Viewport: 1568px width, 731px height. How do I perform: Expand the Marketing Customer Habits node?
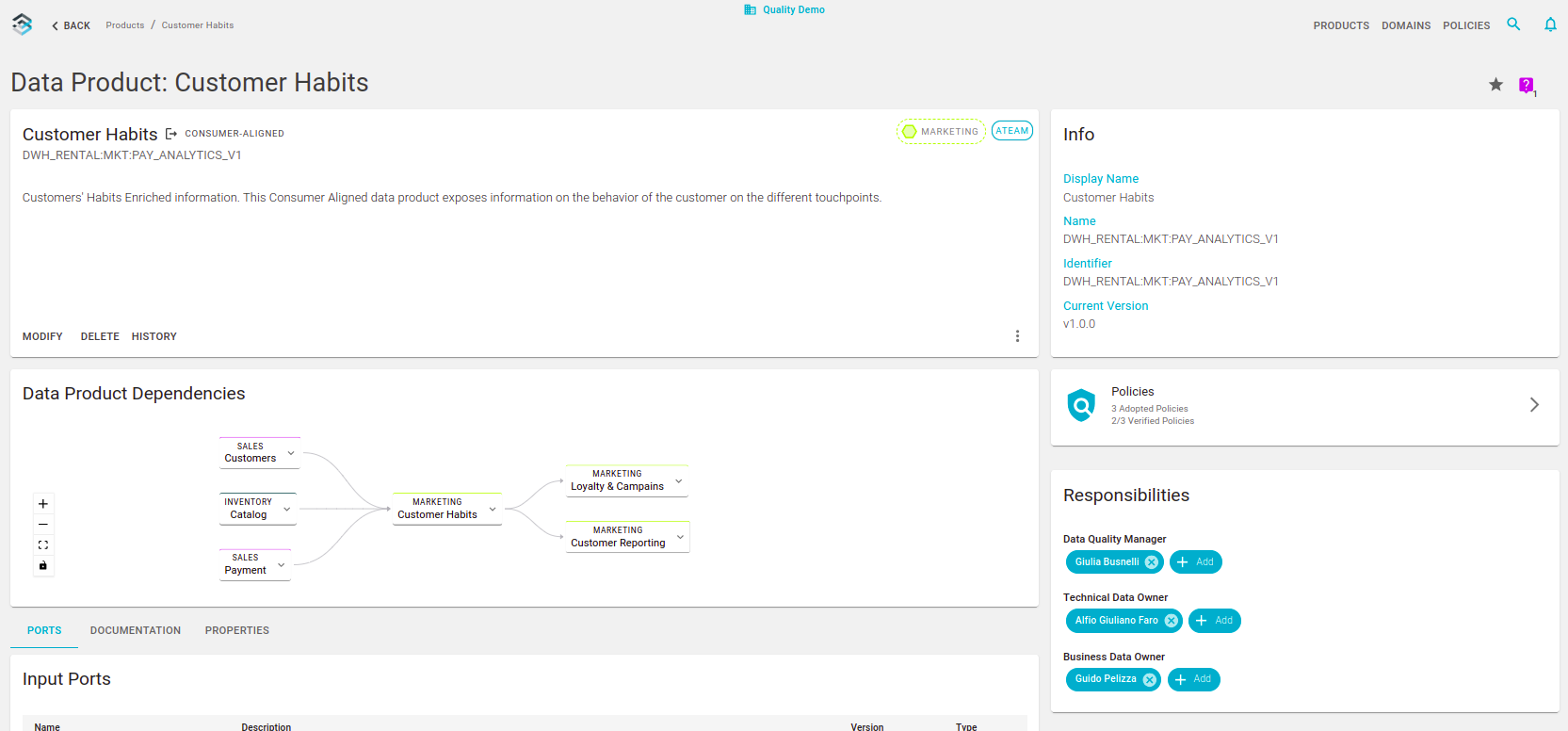(493, 510)
